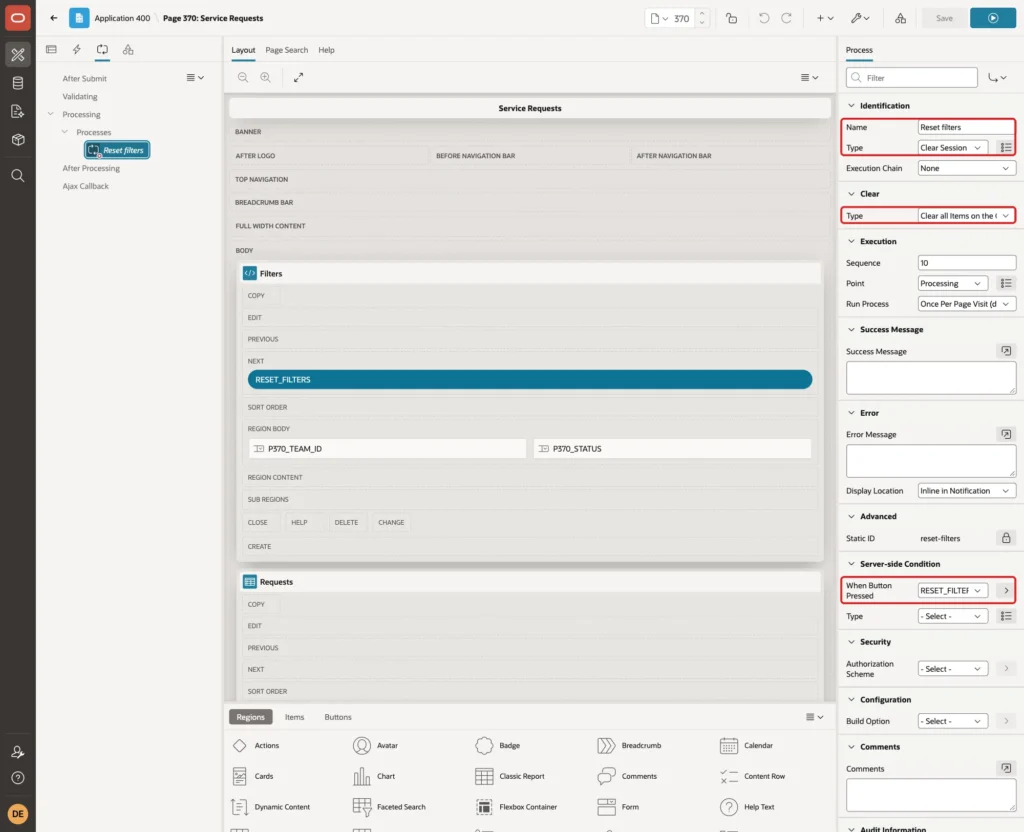Click the Save button
Screen dimensions: 1024x832
click(944, 18)
